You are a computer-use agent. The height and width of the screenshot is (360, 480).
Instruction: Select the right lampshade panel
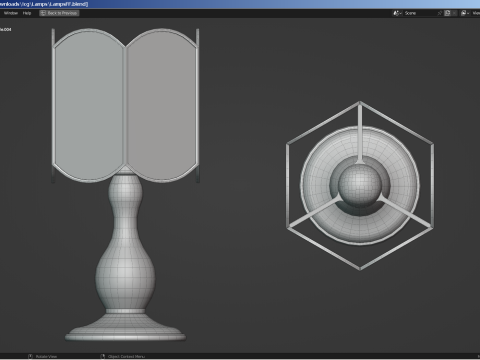[161, 106]
